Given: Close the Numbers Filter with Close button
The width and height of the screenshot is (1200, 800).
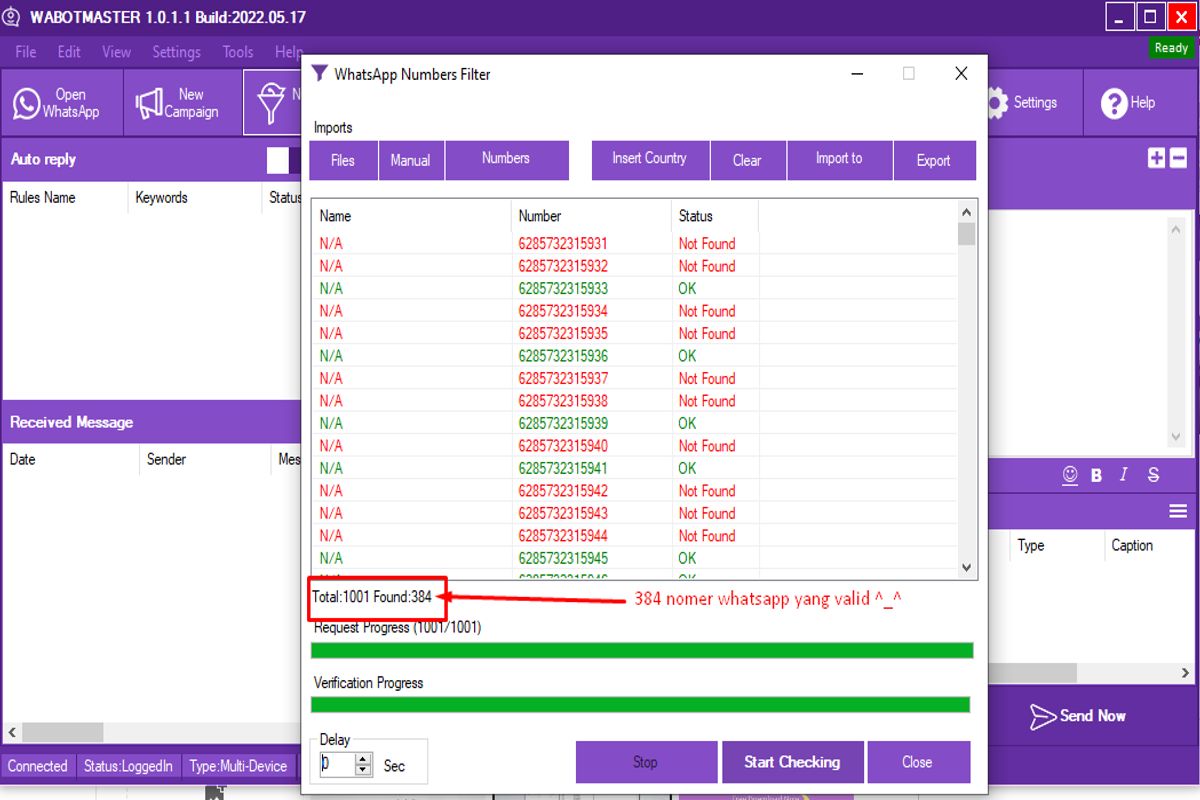Looking at the screenshot, I should pyautogui.click(x=918, y=762).
